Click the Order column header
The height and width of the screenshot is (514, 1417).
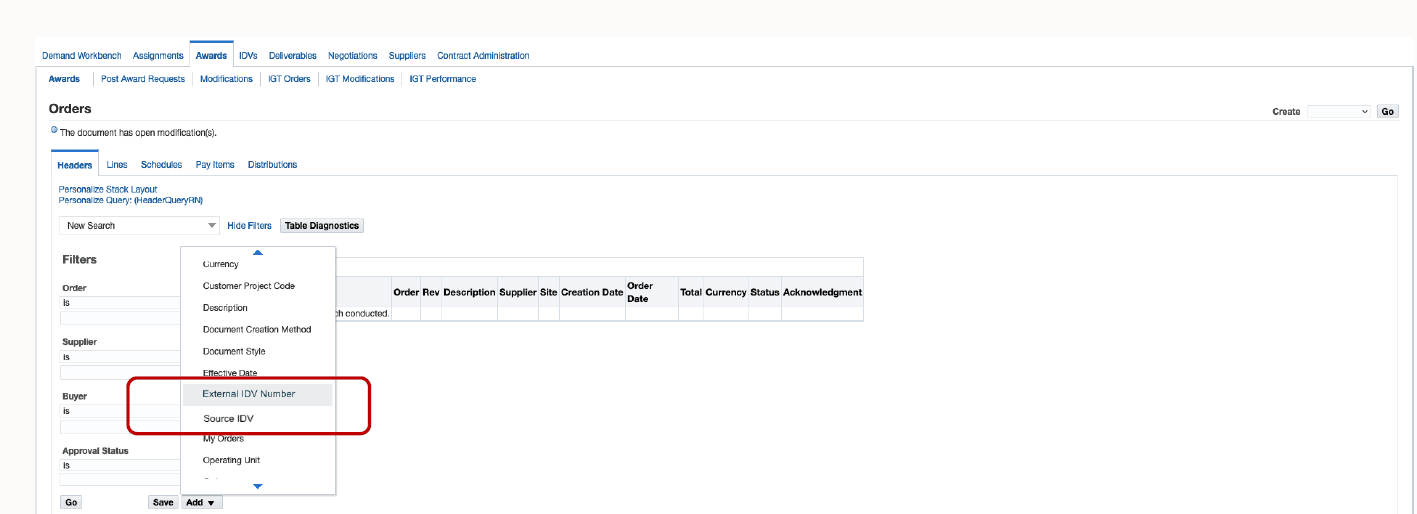(406, 292)
